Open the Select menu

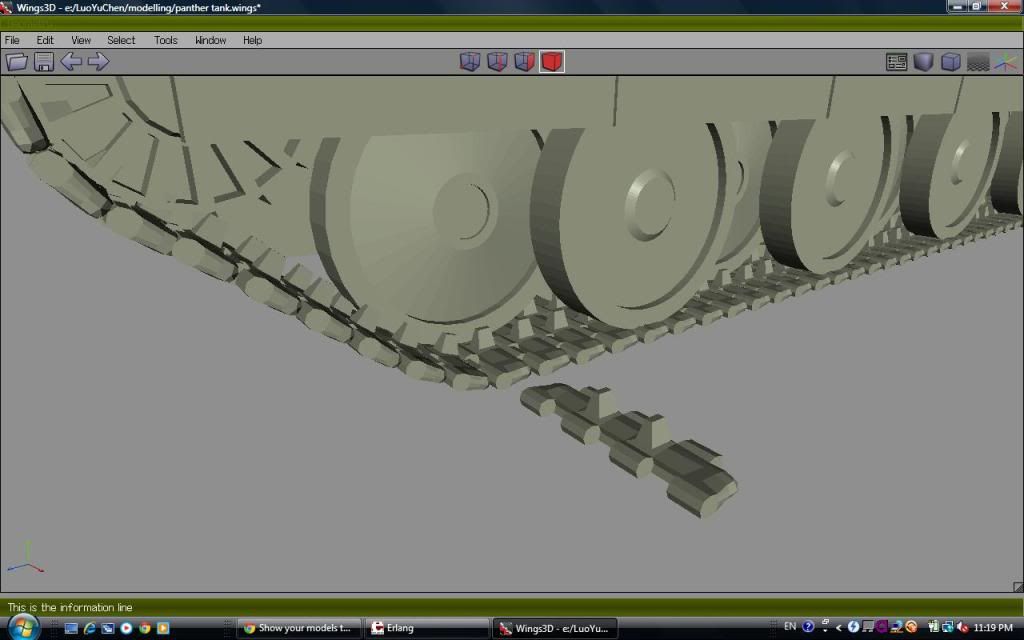coord(121,40)
